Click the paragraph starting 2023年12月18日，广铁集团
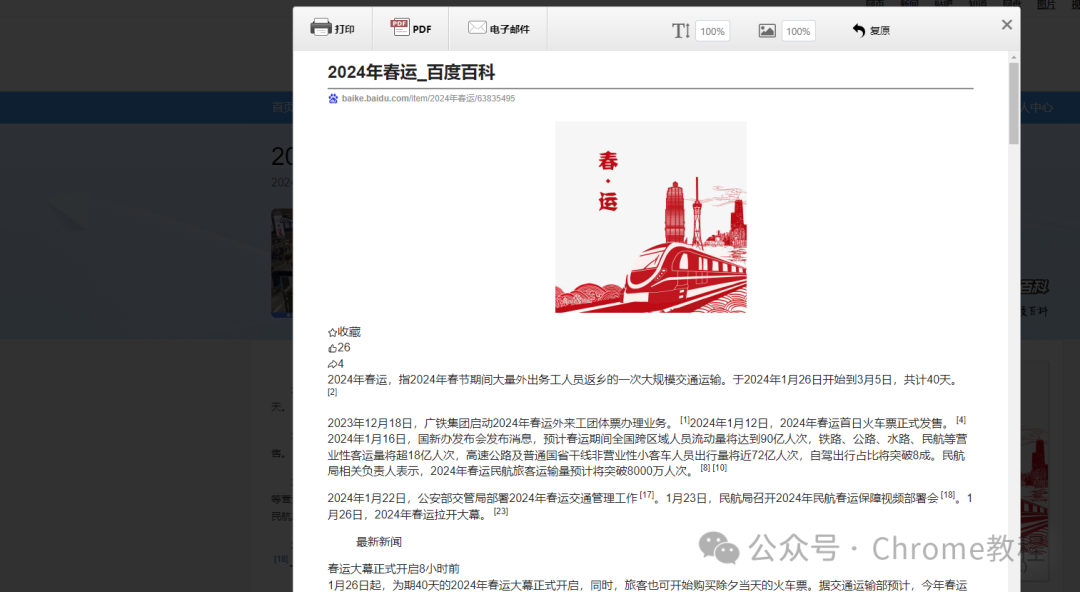Image resolution: width=1080 pixels, height=592 pixels. pyautogui.click(x=647, y=447)
